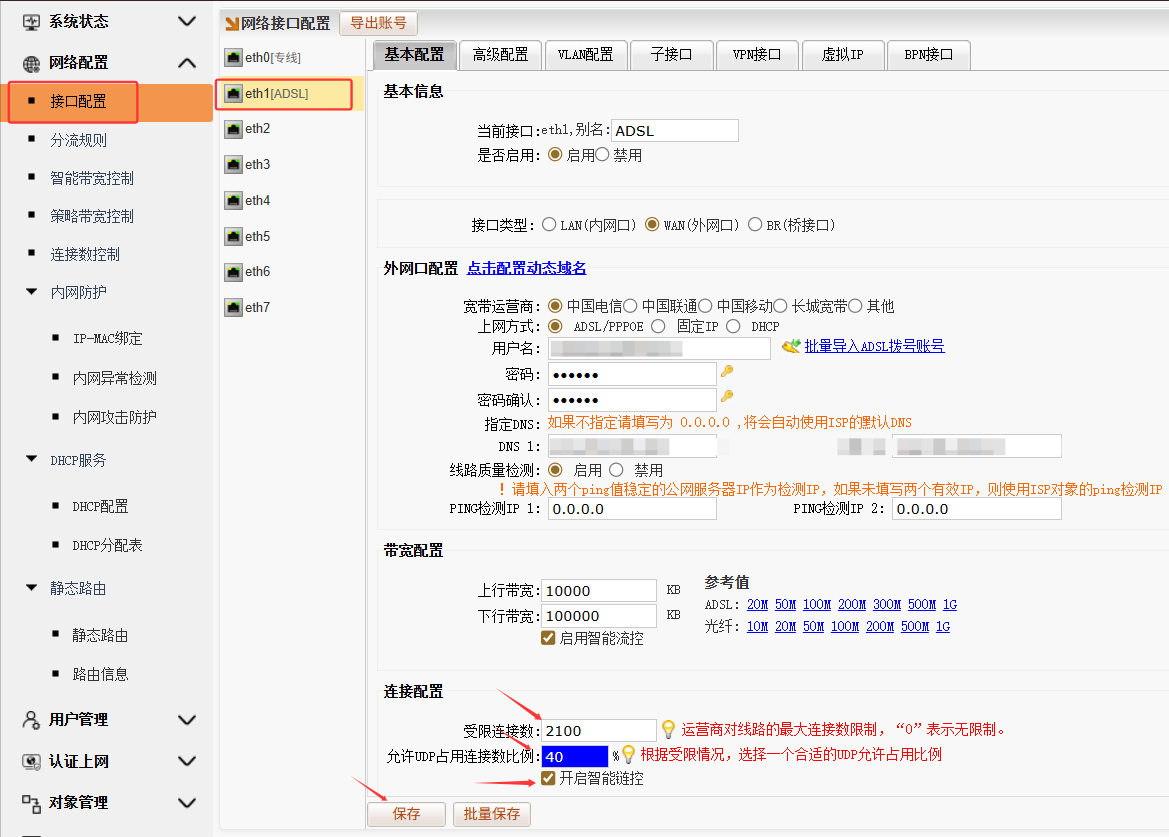
Task: Select 固定IP connection method
Action: click(658, 326)
